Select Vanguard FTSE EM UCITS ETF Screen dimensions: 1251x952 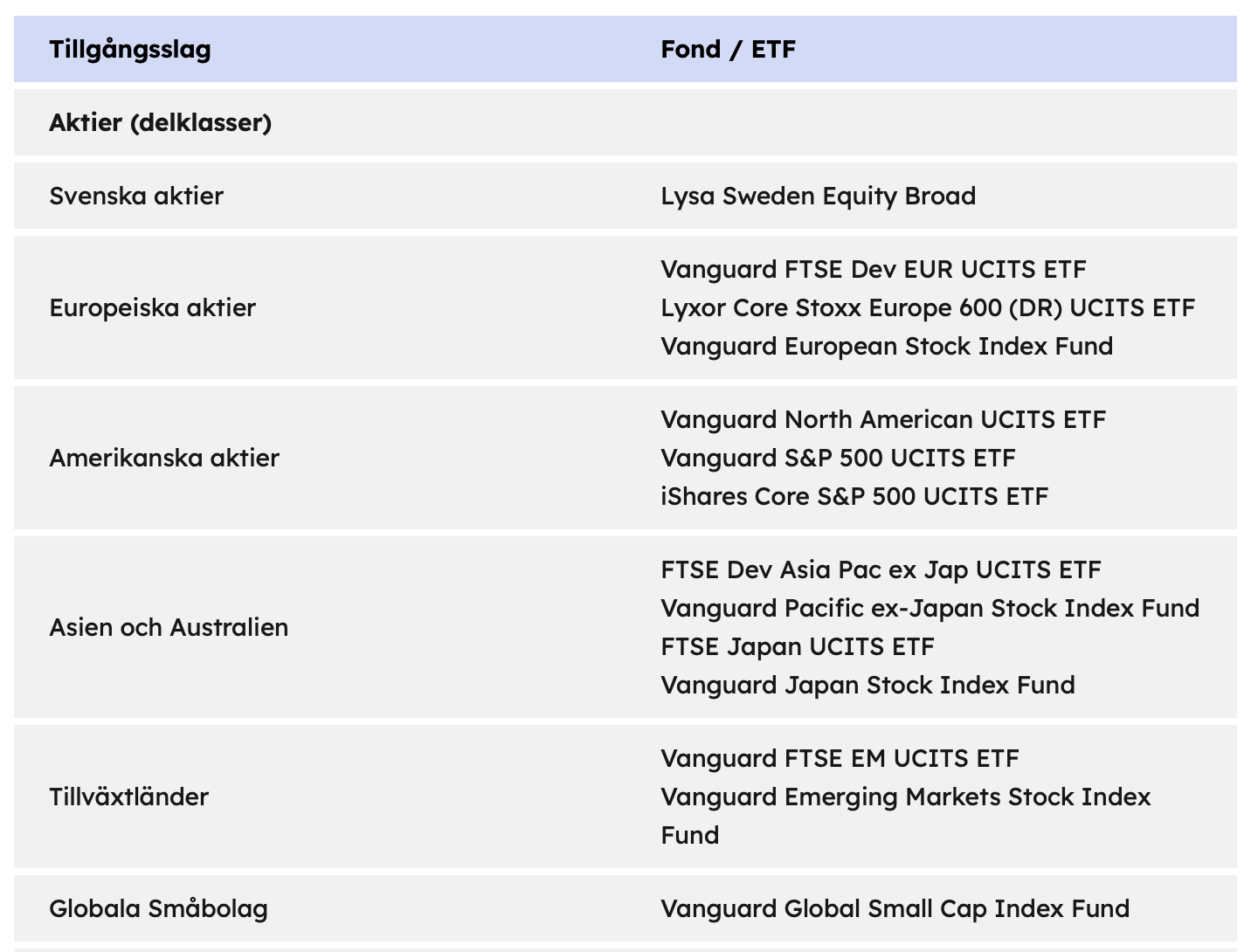[x=840, y=758]
